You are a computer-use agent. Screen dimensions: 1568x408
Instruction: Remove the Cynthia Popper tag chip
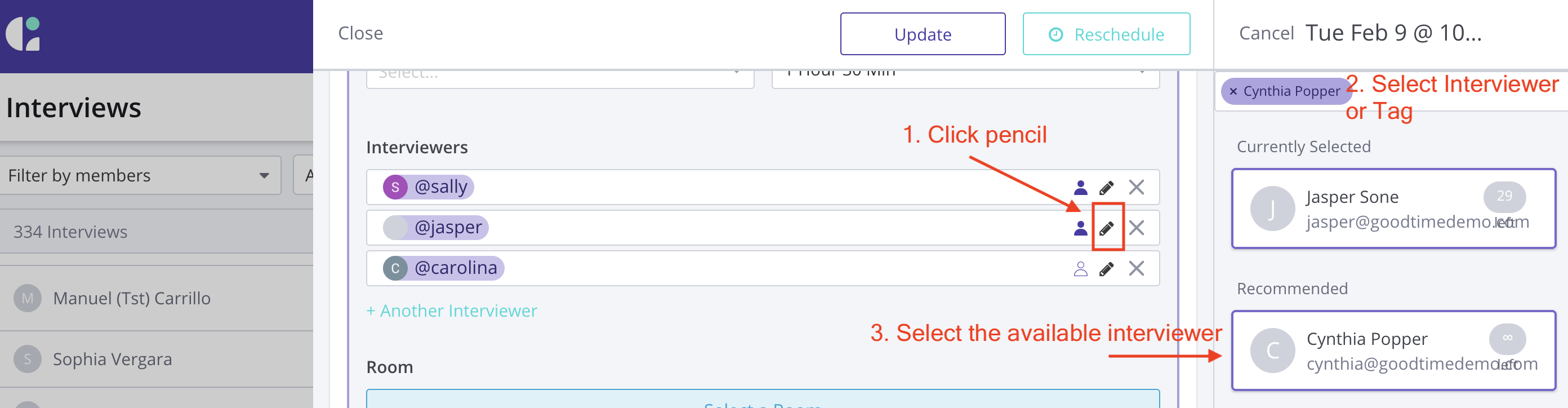click(x=1233, y=92)
